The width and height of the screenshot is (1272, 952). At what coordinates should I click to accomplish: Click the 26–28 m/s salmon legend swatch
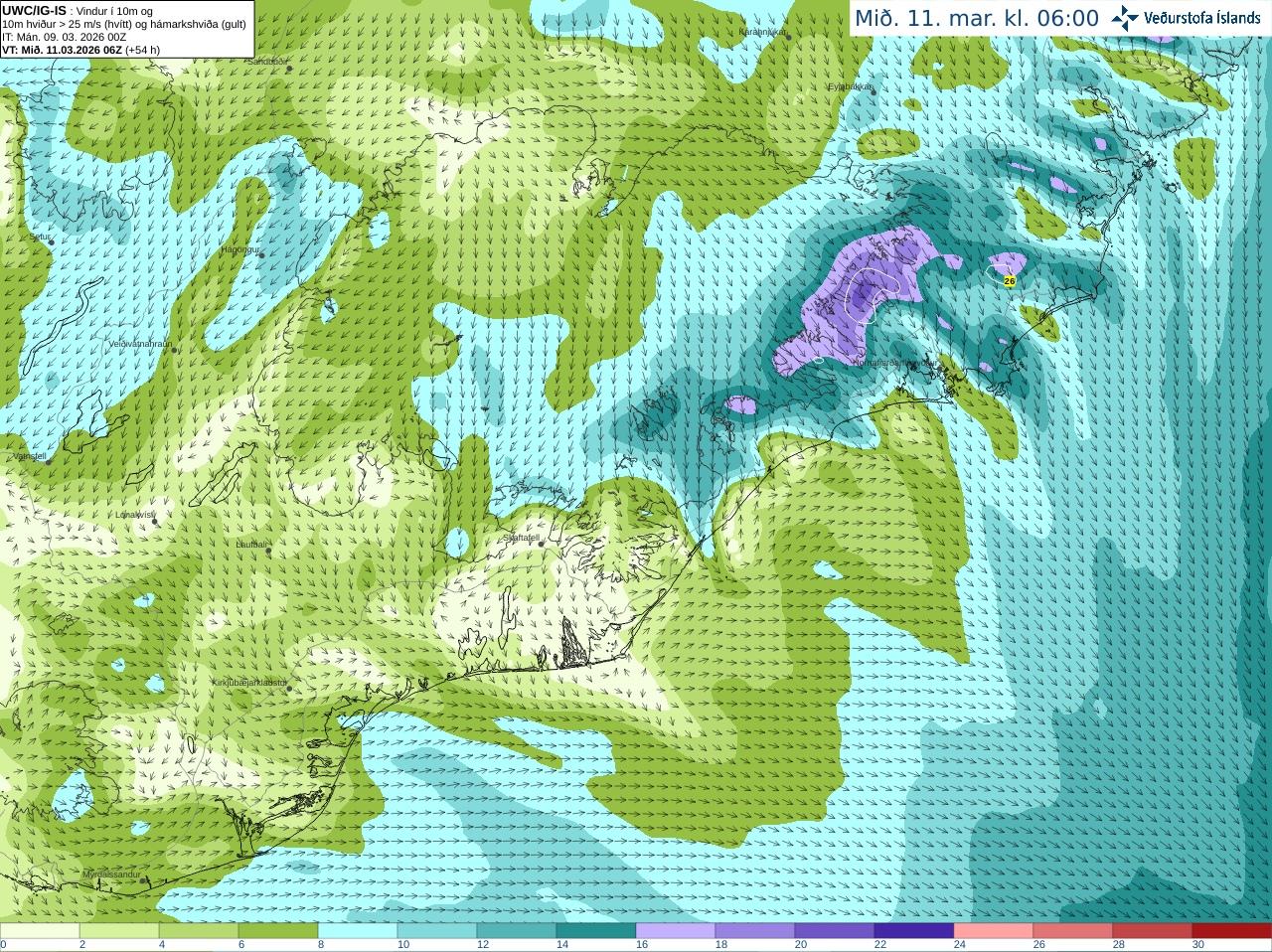click(1073, 931)
